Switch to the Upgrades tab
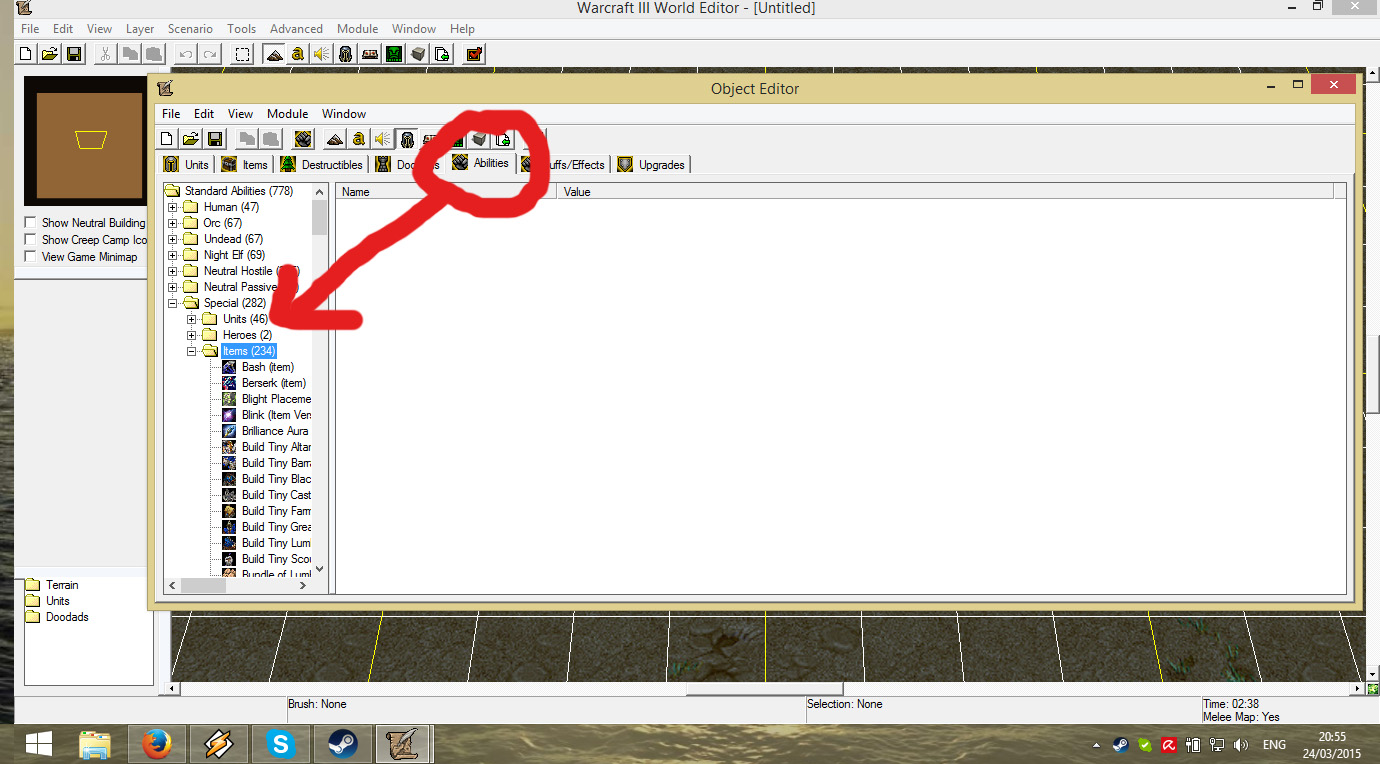This screenshot has height=764, width=1380. pyautogui.click(x=652, y=165)
